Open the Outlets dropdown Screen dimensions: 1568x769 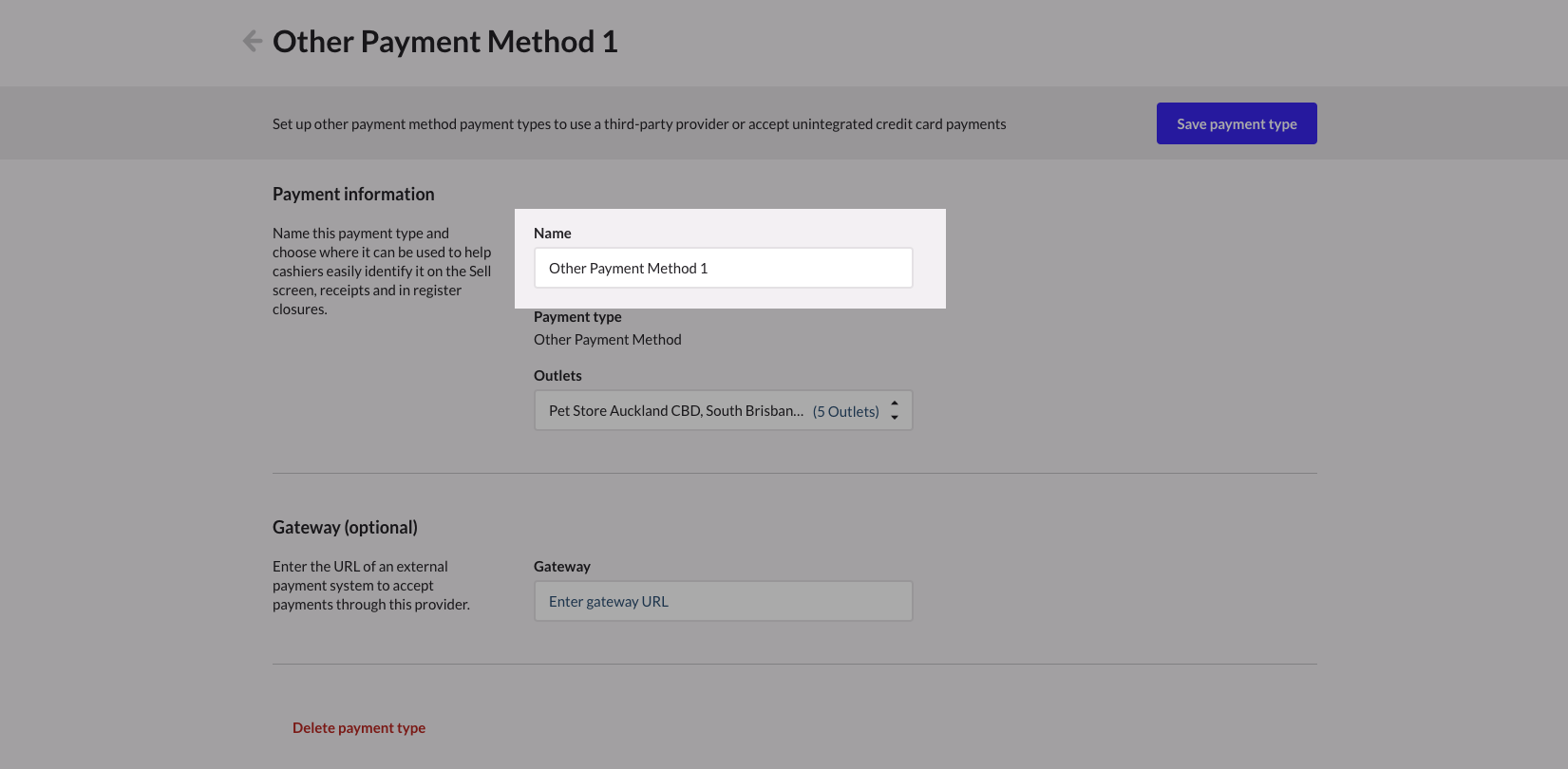(723, 410)
